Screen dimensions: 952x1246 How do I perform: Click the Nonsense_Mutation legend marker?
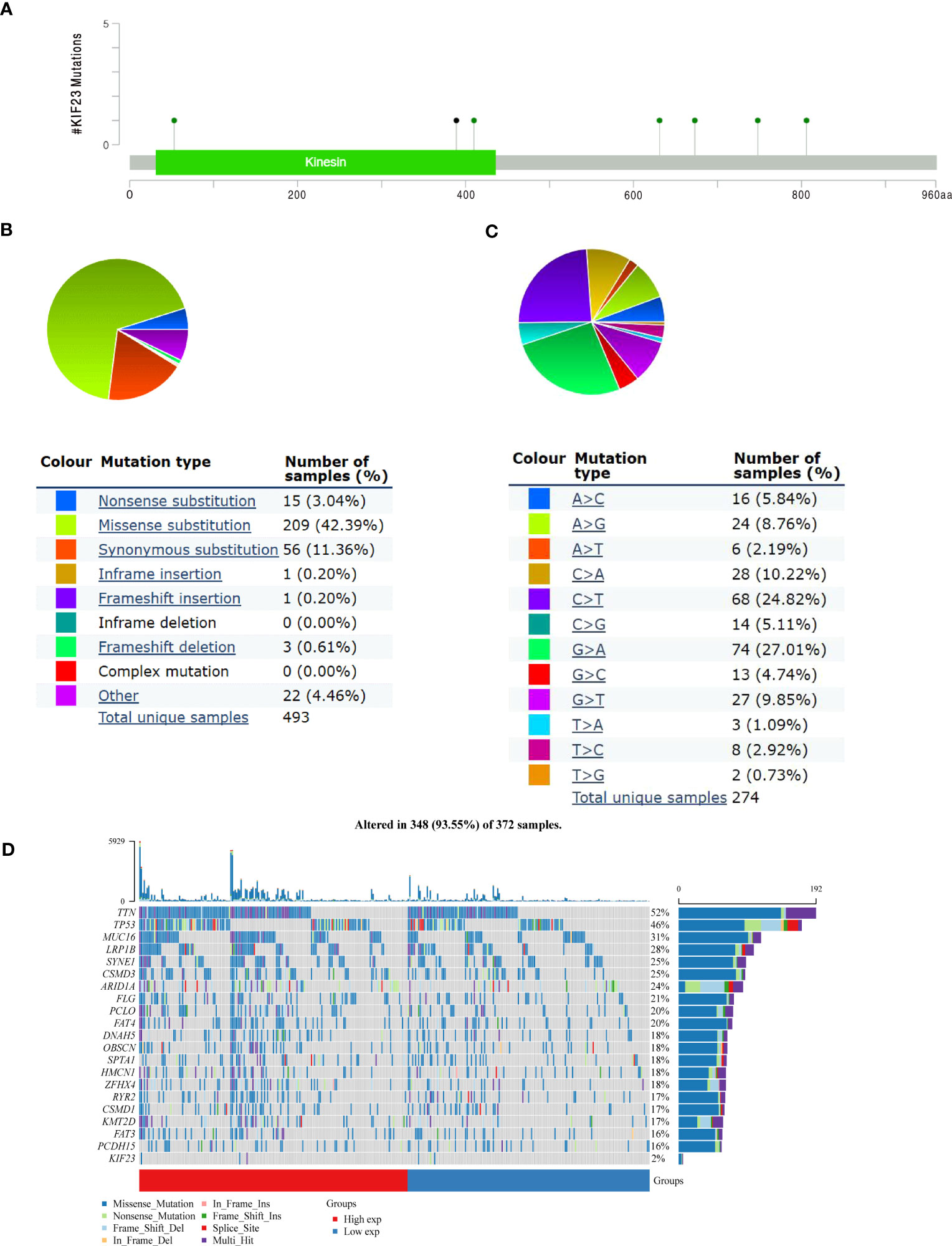(x=105, y=1216)
